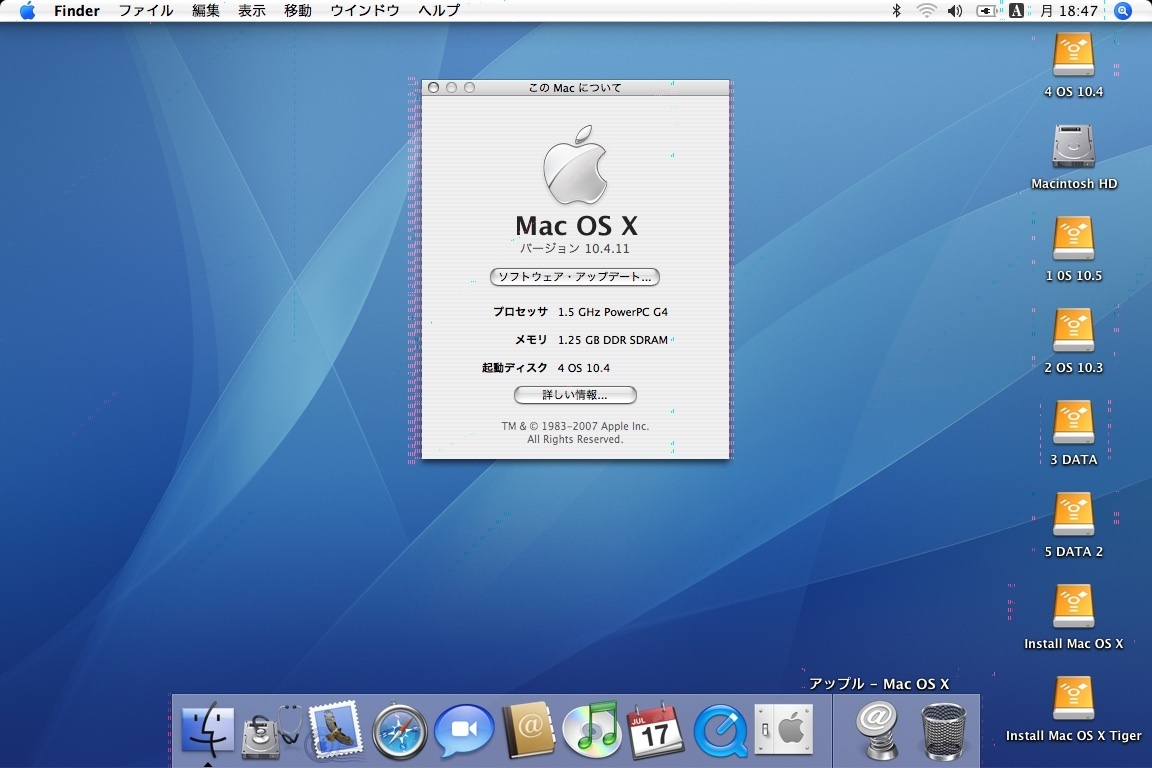Open the 編集 menu
Viewport: 1152px width, 768px height.
tap(206, 10)
